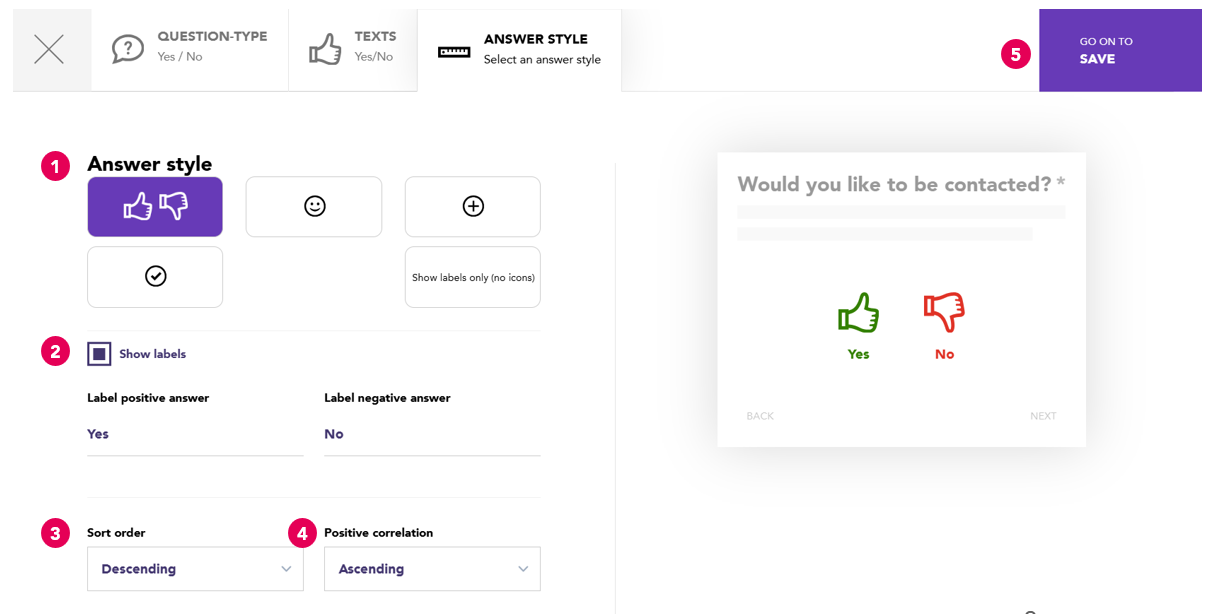Click the 'No' label in preview
The width and height of the screenshot is (1208, 614).
tap(944, 354)
